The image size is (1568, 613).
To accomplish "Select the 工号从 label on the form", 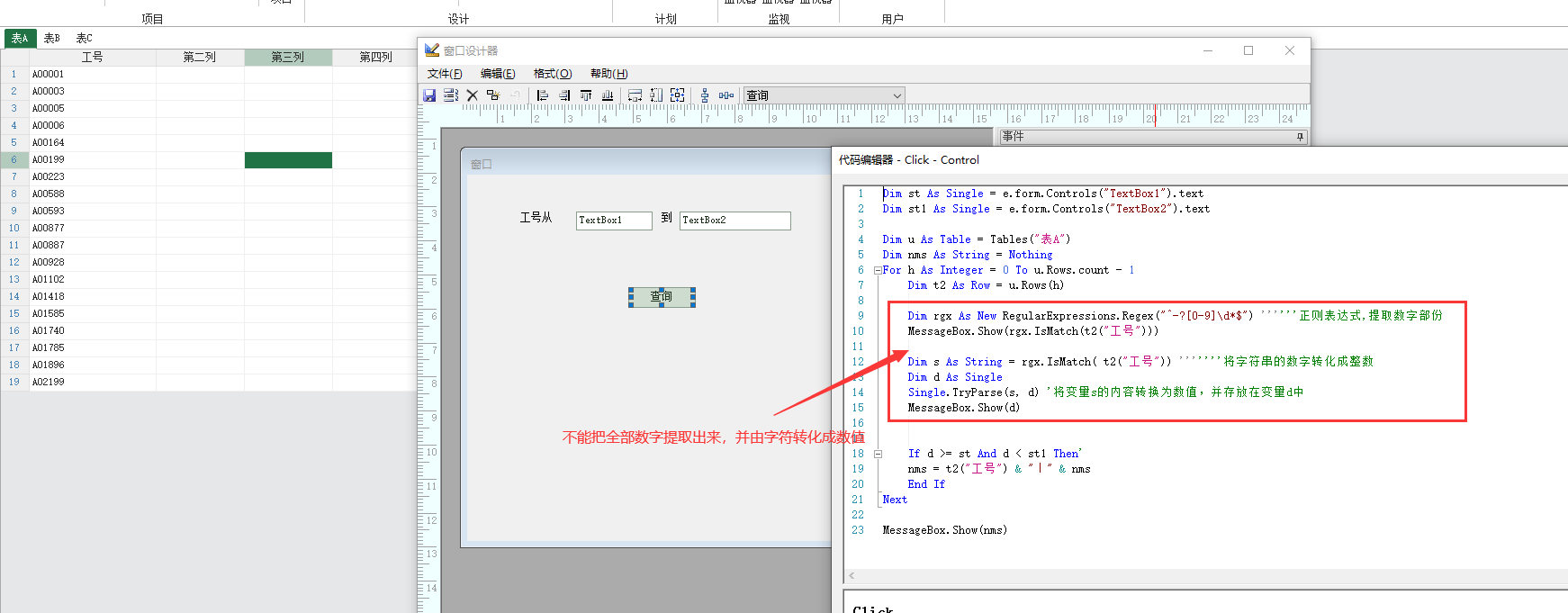I will pos(536,218).
